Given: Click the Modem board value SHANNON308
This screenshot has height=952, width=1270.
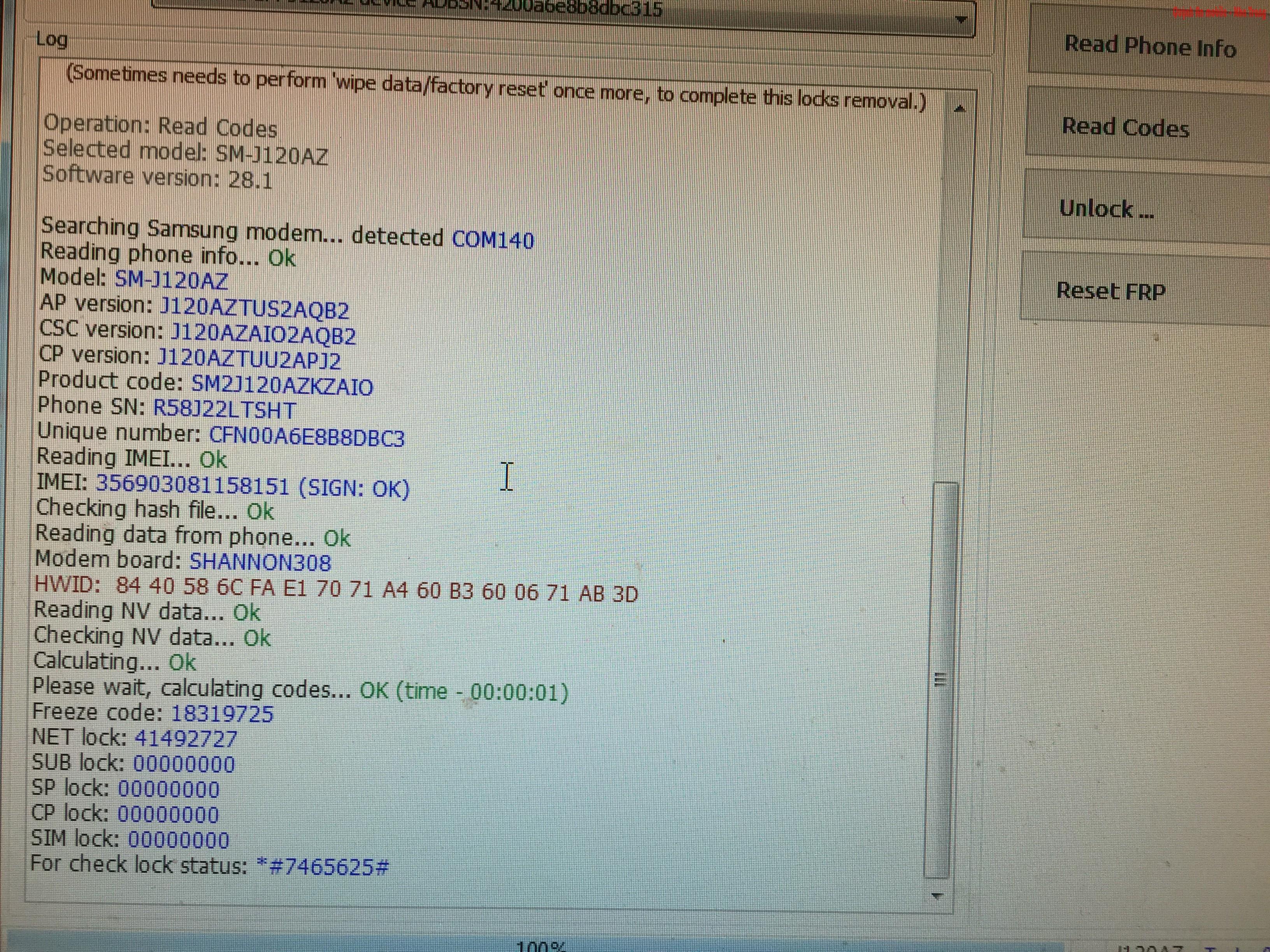Looking at the screenshot, I should click(x=260, y=562).
